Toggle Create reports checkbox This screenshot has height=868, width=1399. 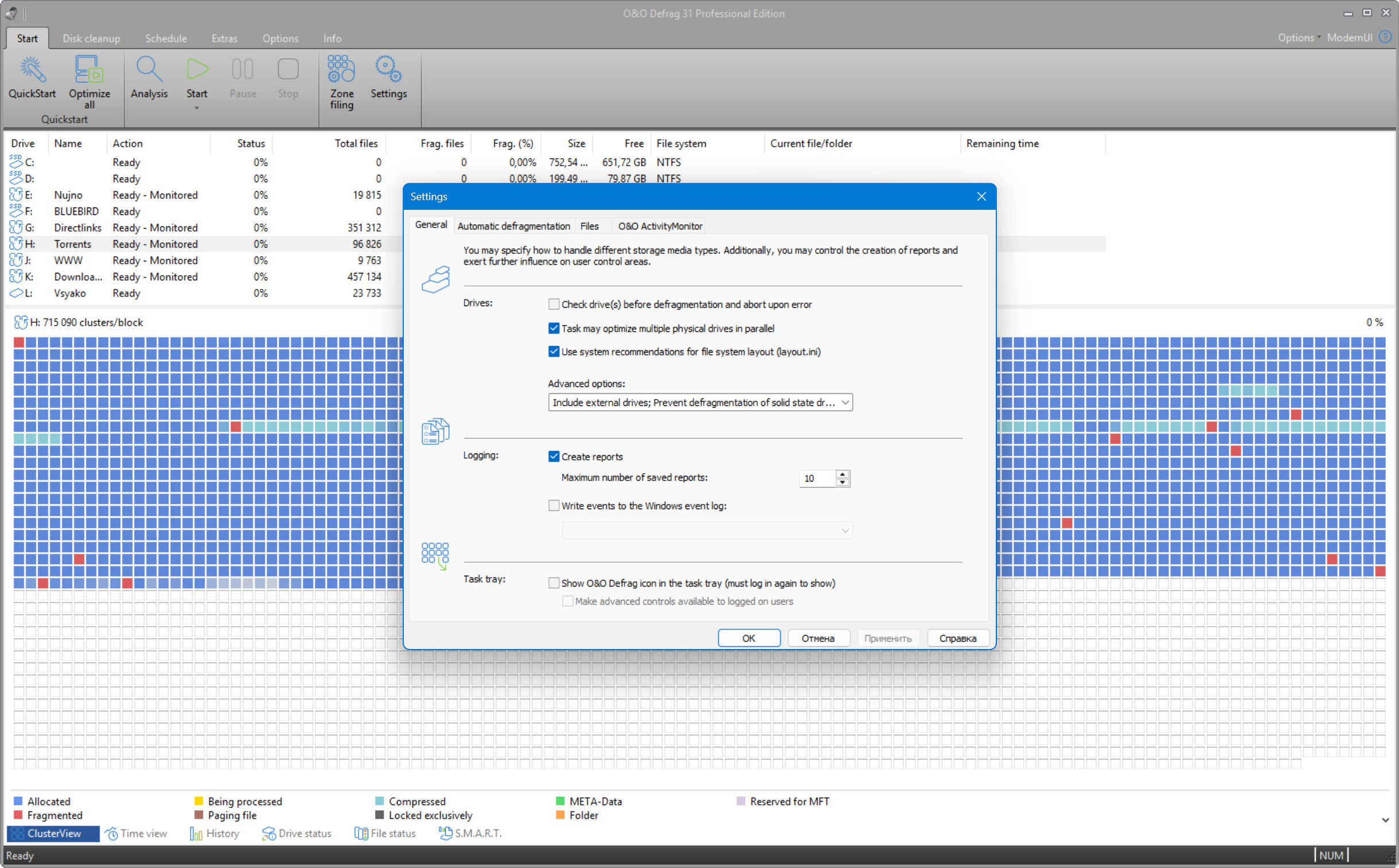click(554, 456)
